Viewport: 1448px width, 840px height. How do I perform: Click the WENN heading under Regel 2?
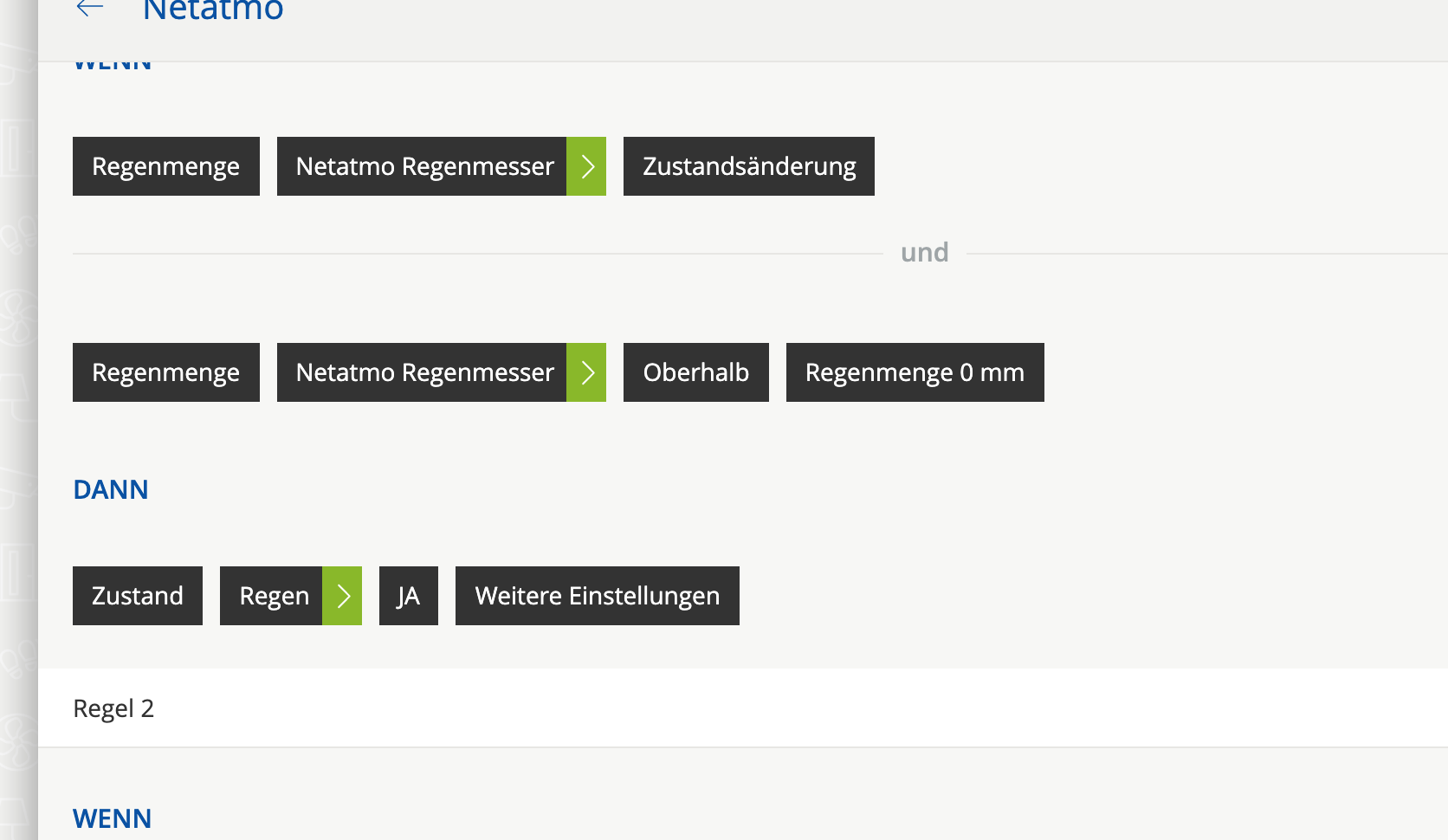pos(113,818)
